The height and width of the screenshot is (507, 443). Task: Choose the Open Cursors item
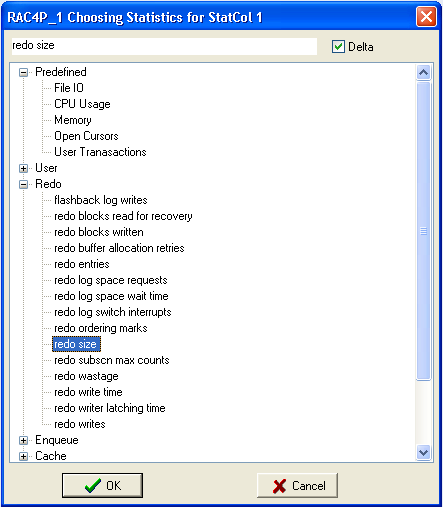[x=86, y=136]
